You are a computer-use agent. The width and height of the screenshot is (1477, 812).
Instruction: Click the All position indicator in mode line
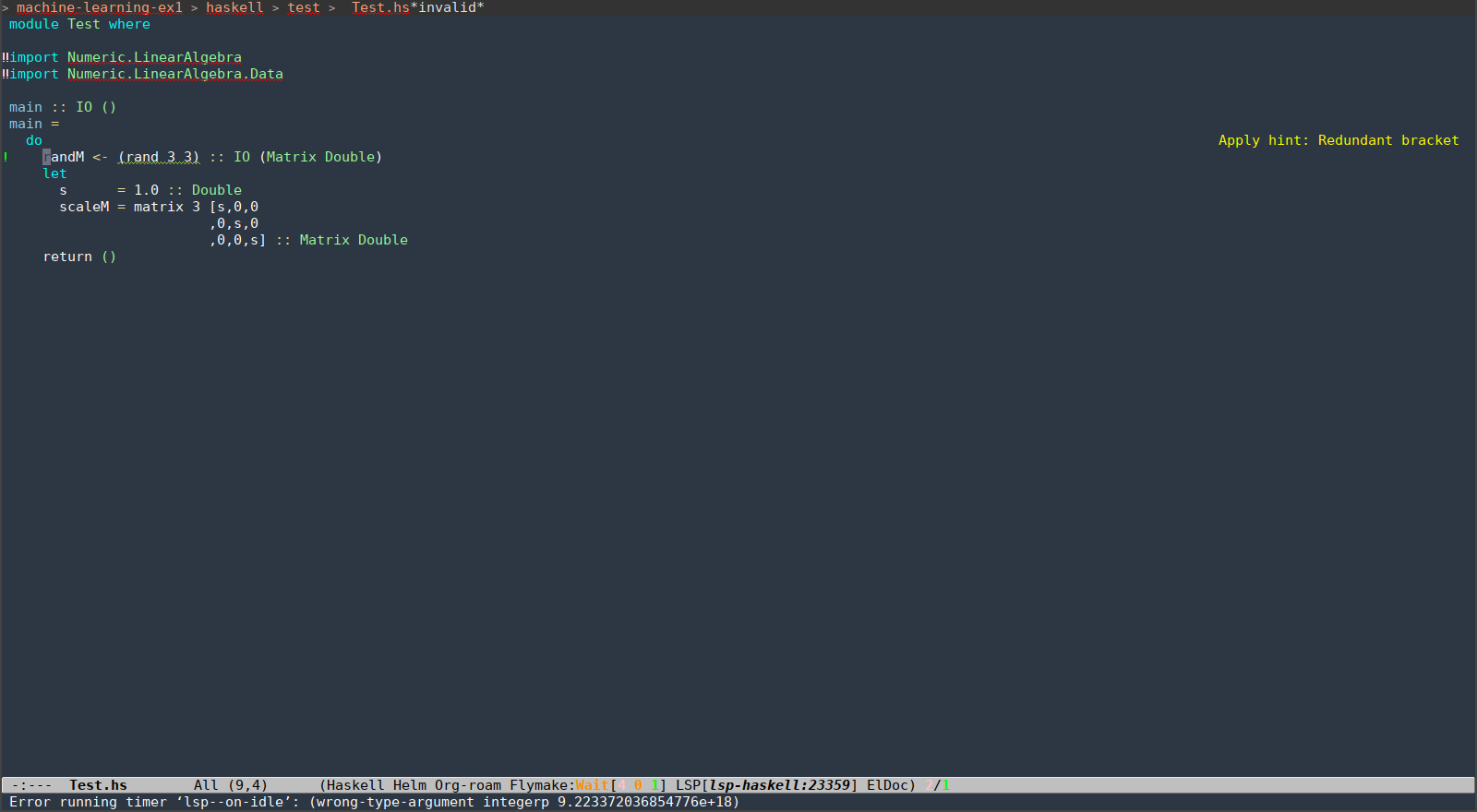coord(206,785)
